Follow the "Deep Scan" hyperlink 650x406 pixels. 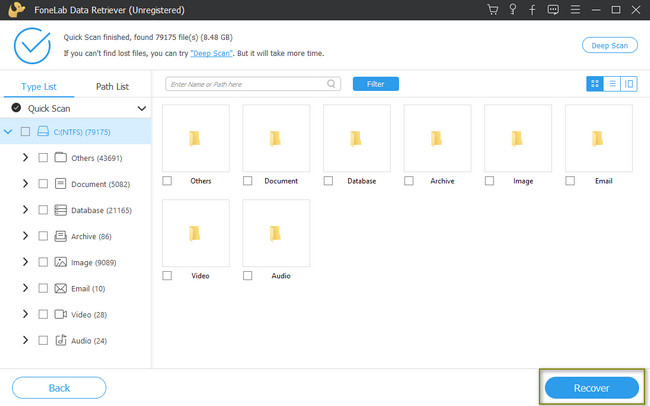click(211, 53)
